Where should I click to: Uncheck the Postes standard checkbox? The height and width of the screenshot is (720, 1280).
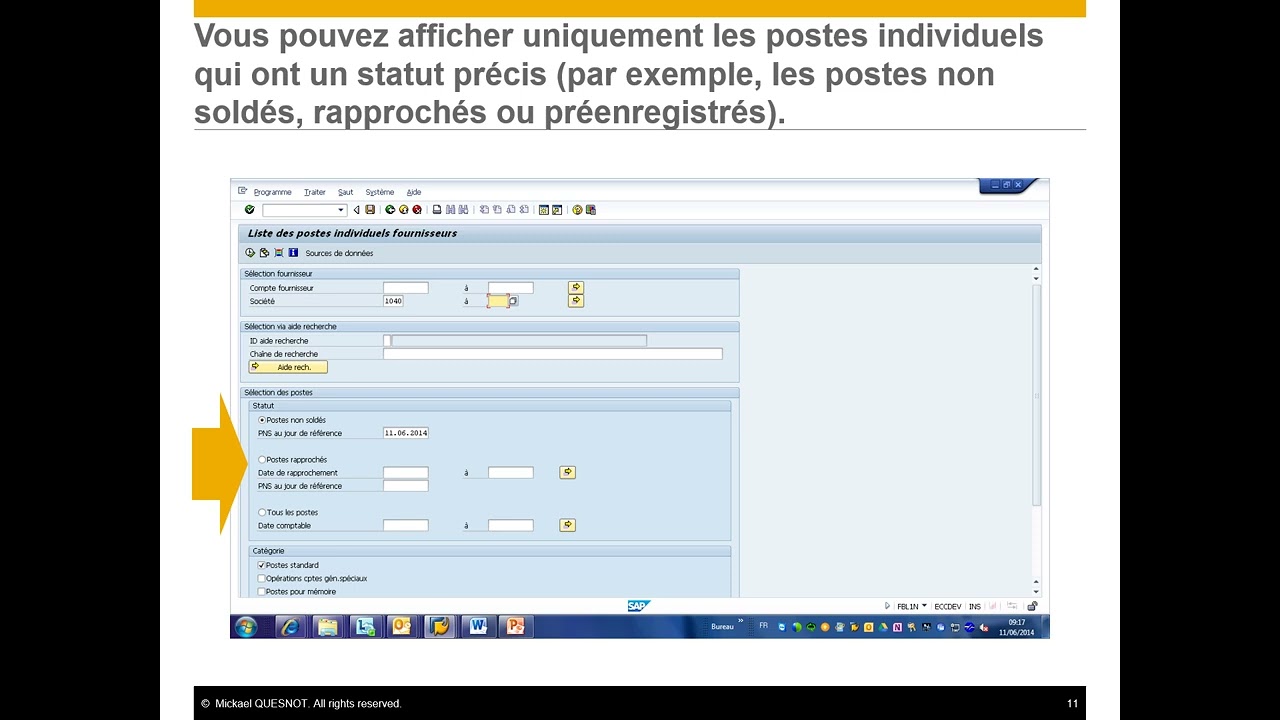pyautogui.click(x=262, y=565)
